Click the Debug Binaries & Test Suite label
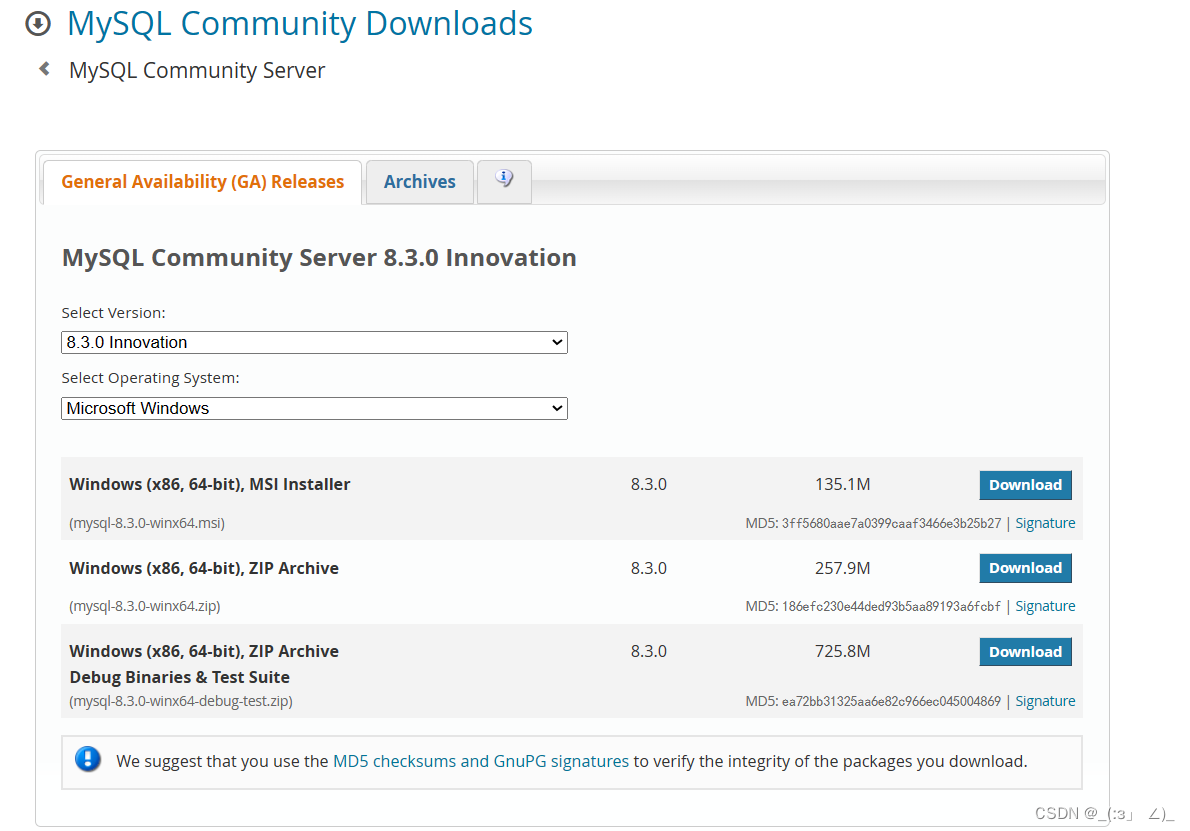Viewport: 1190px width, 831px height. (180, 677)
